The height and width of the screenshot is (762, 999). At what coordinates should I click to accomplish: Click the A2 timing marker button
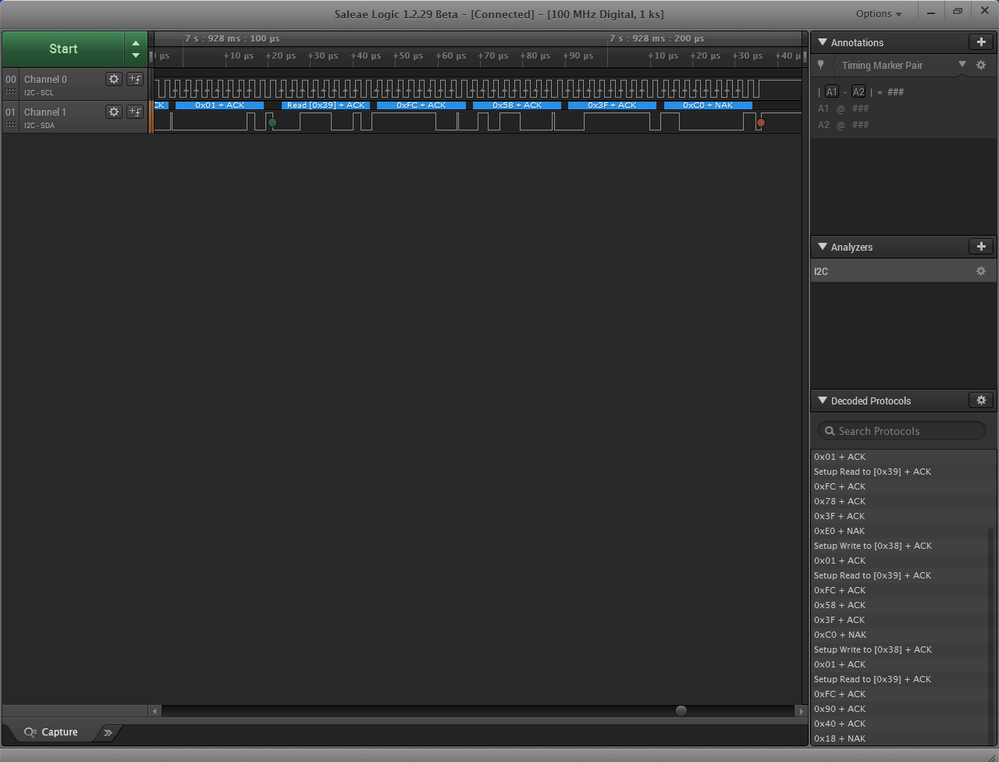click(x=858, y=92)
